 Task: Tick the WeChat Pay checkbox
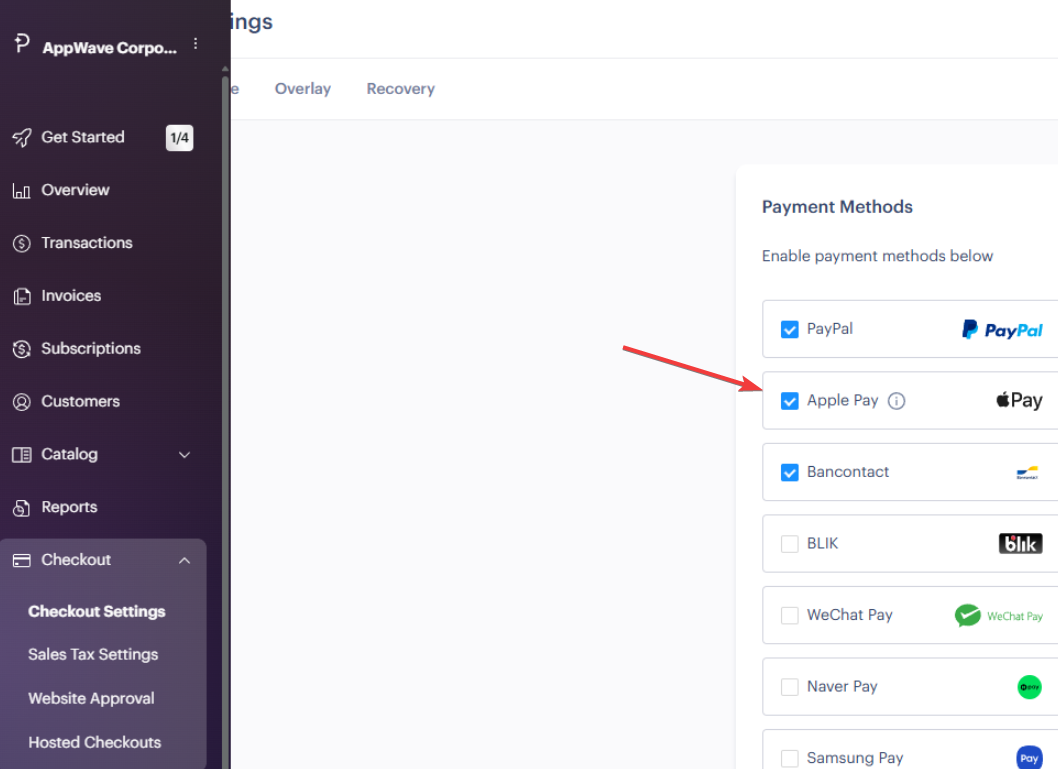(x=789, y=615)
